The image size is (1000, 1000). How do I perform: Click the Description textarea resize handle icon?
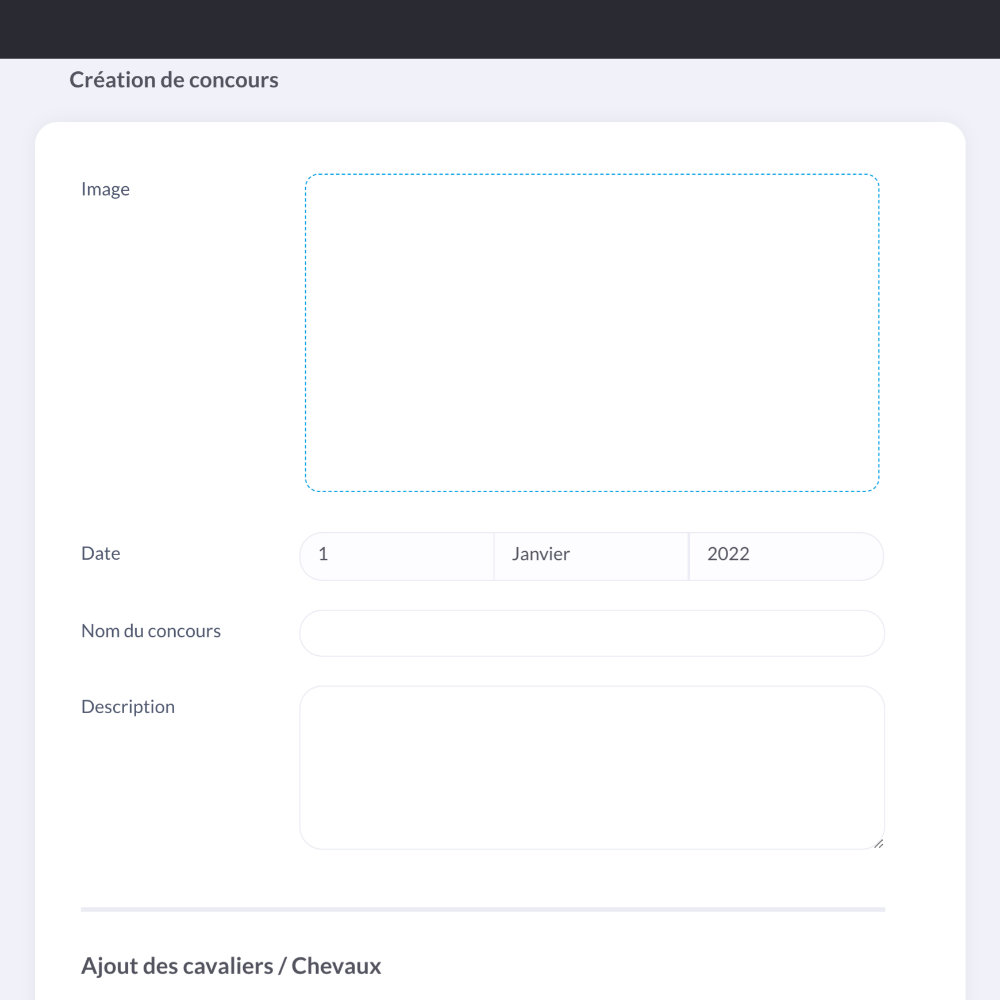point(878,843)
